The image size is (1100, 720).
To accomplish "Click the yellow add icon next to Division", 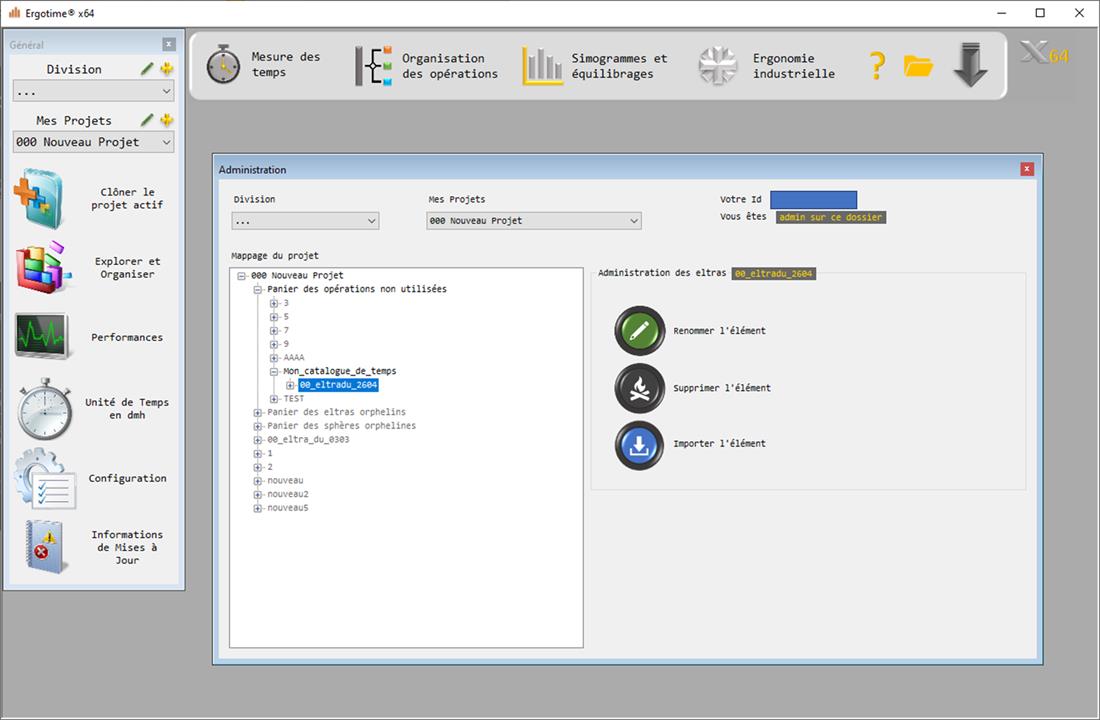I will pos(167,69).
